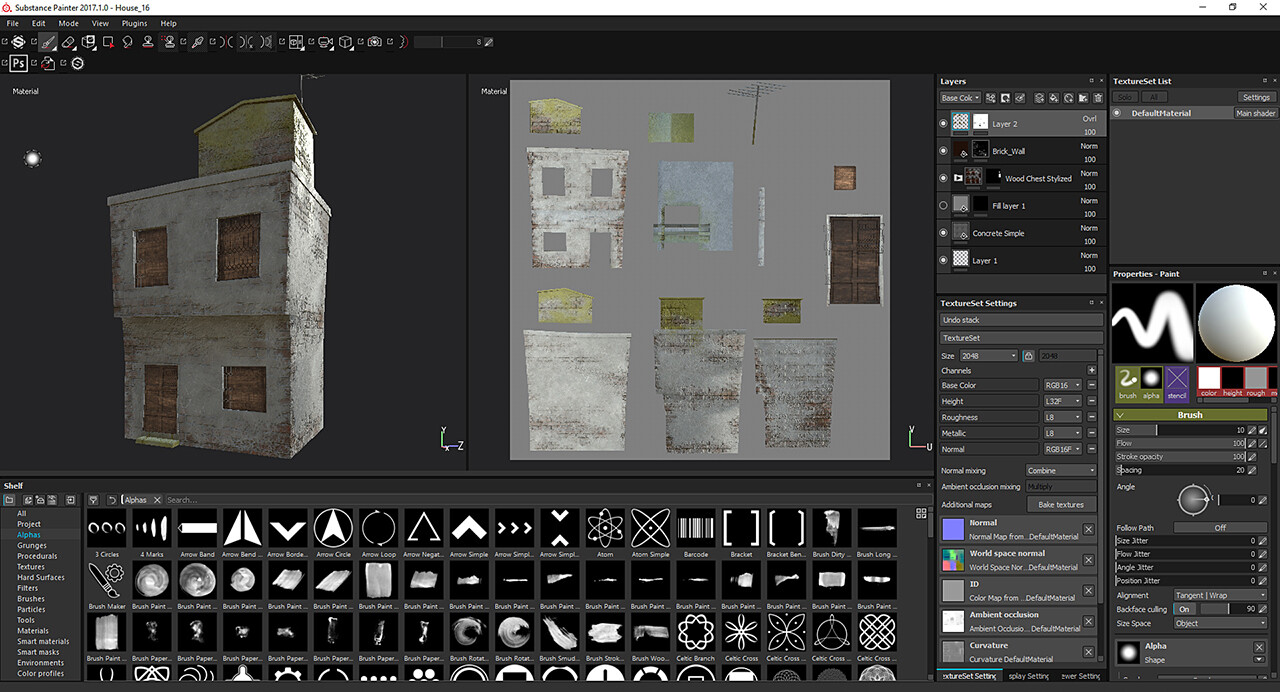
Task: Open the Mode menu
Action: pos(68,23)
